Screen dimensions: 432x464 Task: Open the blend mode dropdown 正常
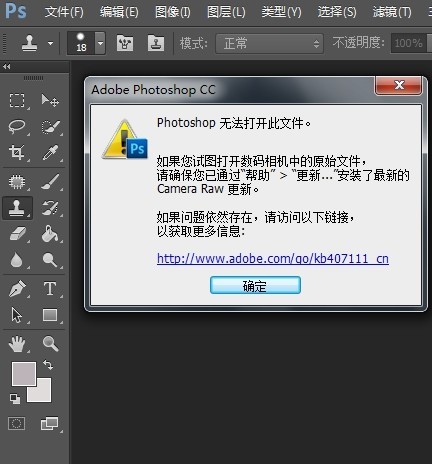pyautogui.click(x=269, y=43)
